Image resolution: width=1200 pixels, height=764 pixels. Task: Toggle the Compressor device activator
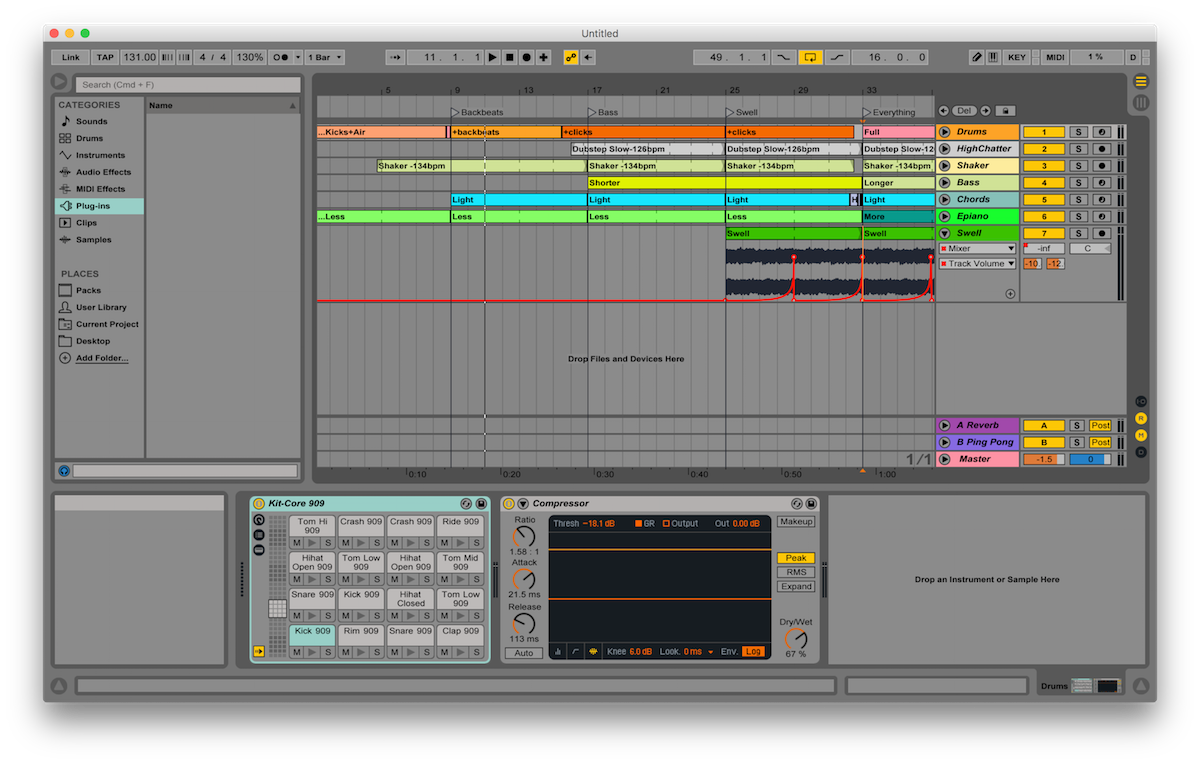point(508,504)
